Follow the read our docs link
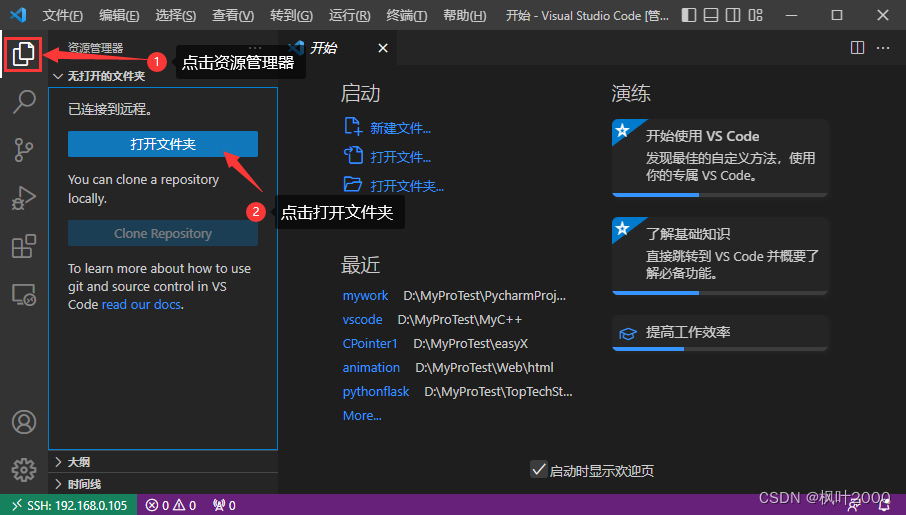The width and height of the screenshot is (906, 515). coord(142,305)
